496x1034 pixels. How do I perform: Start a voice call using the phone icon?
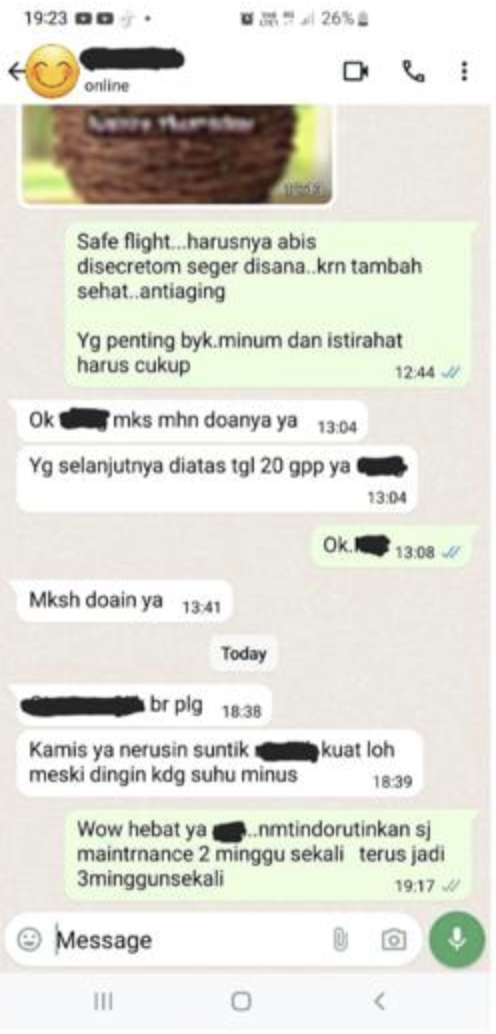coord(414,71)
